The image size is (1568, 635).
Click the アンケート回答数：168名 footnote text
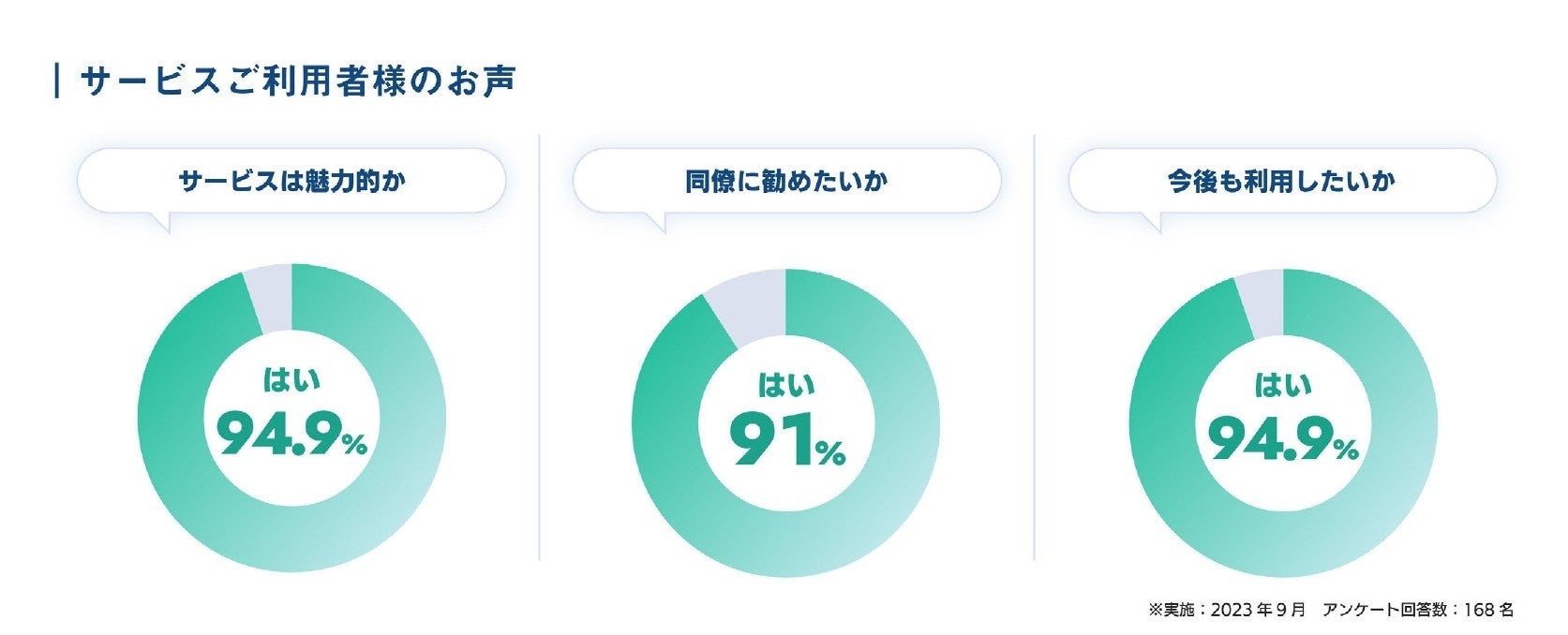1417,610
